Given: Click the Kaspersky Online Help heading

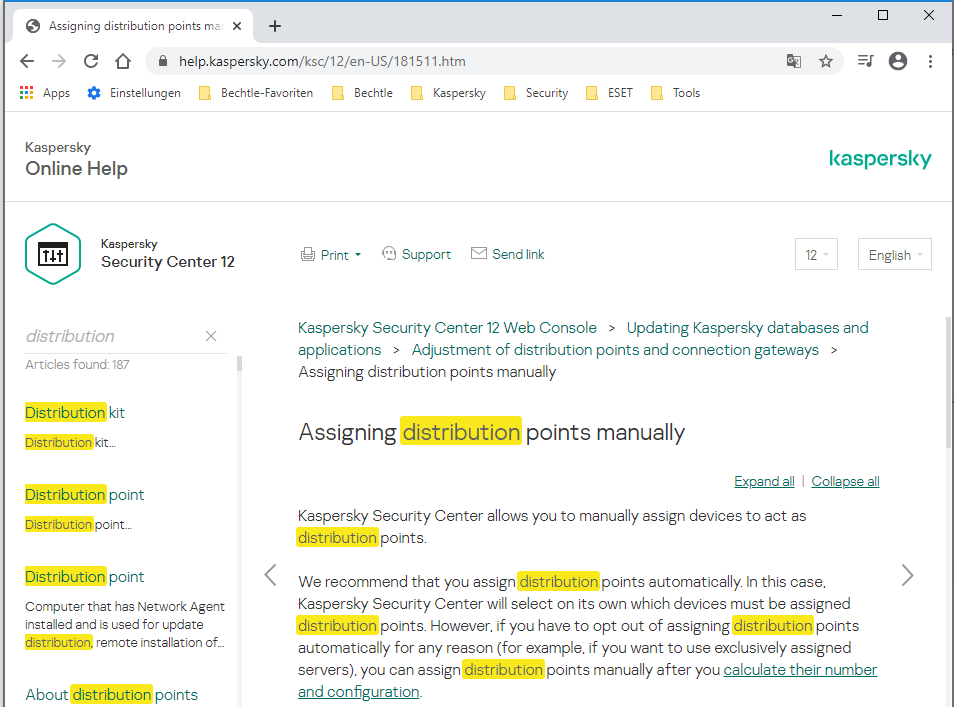Looking at the screenshot, I should click(76, 159).
